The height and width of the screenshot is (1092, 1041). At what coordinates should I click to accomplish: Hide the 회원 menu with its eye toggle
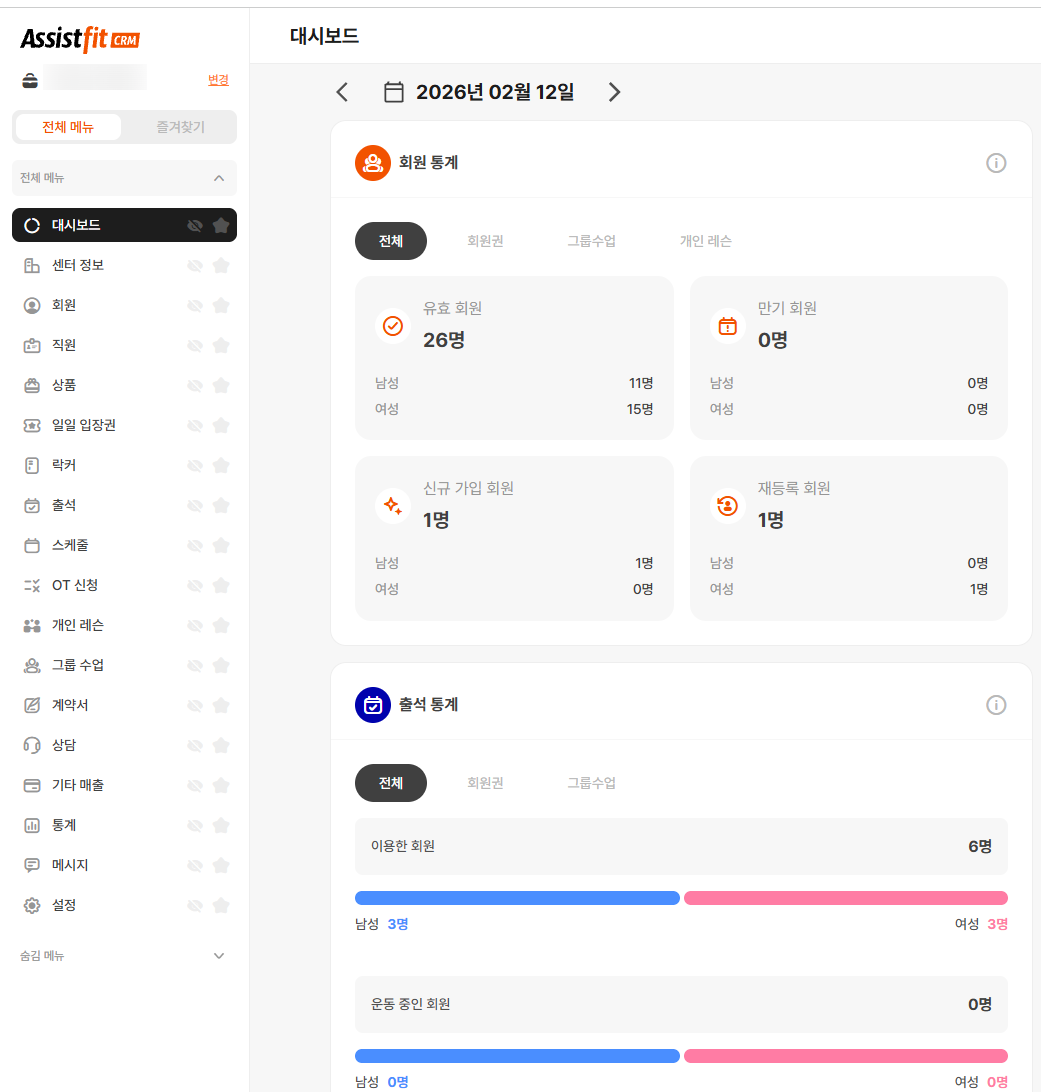tap(194, 305)
